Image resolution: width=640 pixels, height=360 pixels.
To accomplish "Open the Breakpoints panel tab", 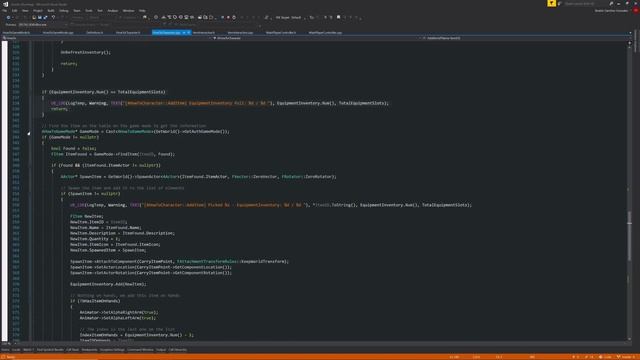I will (x=89, y=350).
